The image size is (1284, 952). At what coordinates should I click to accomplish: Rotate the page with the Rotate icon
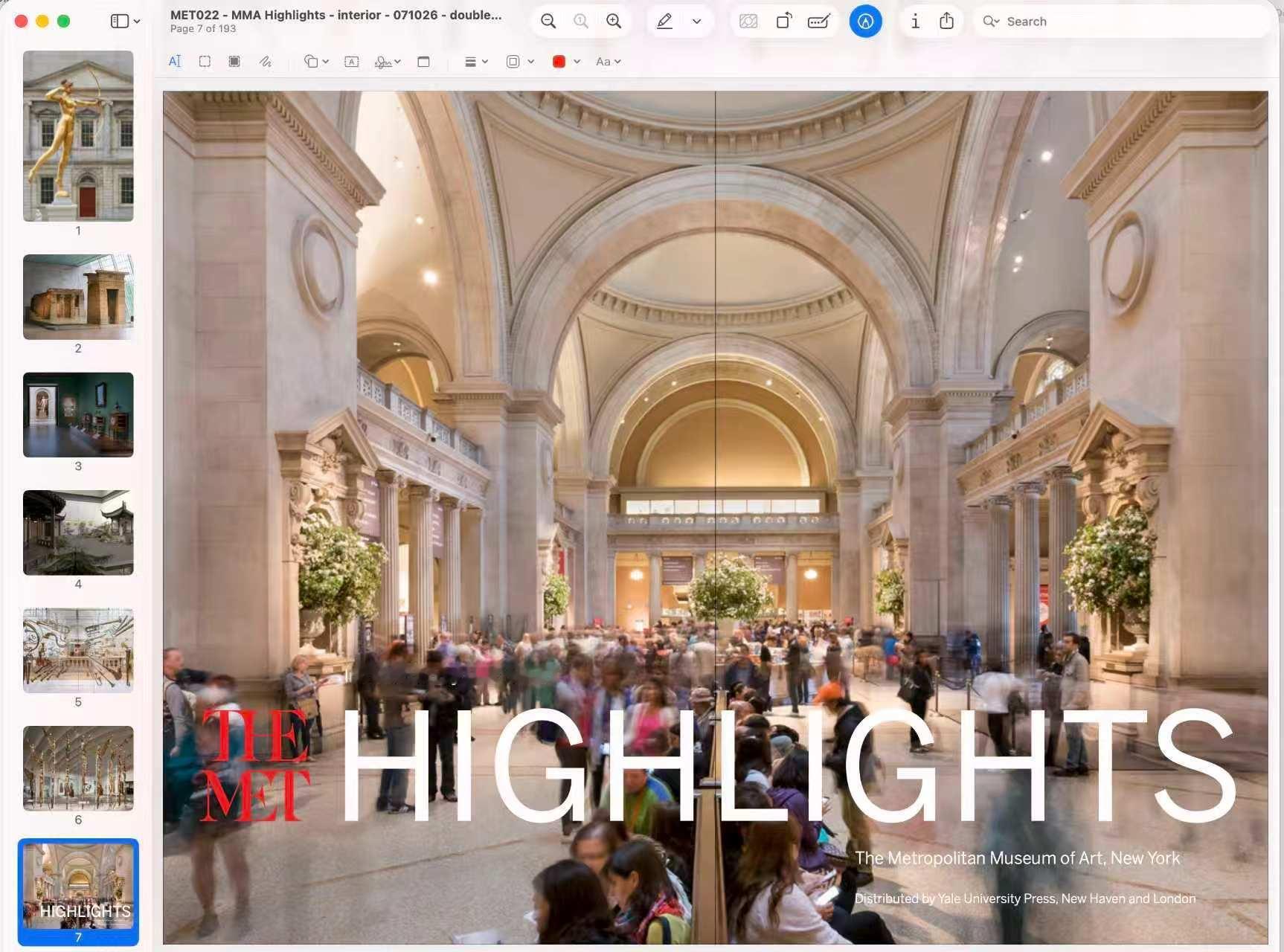(x=783, y=22)
